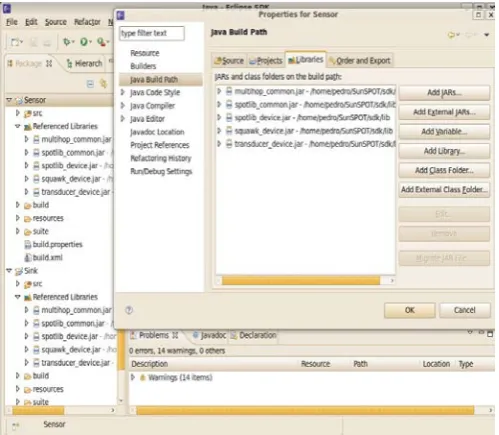Click the Debug toolbar icon
The height and width of the screenshot is (435, 499).
[x=67, y=42]
